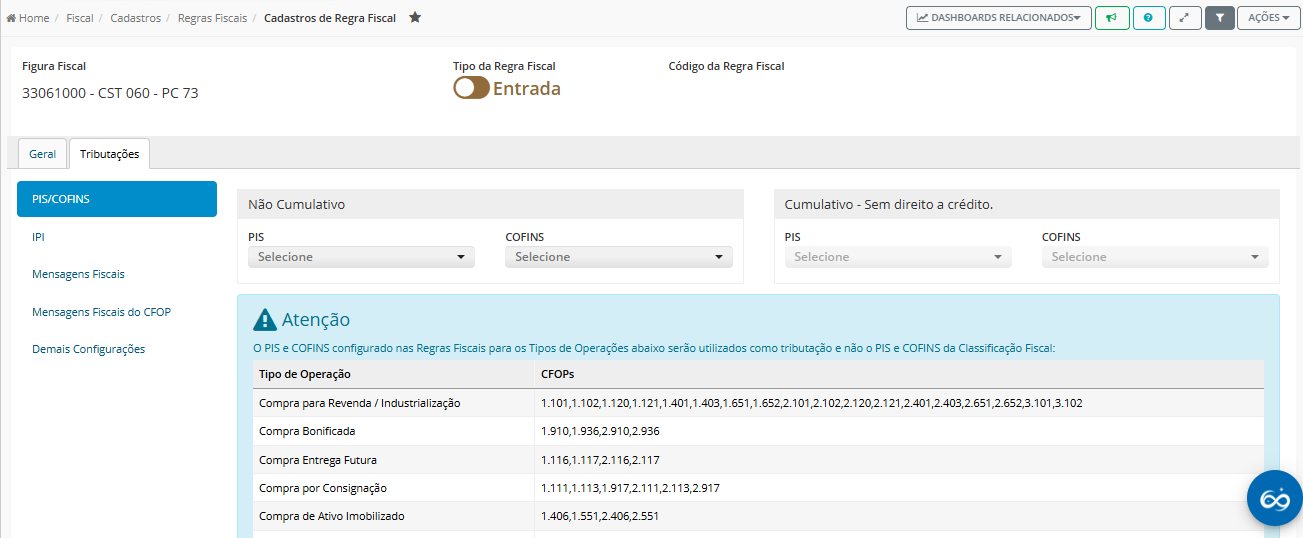Click the Compra Bonificada table row
Viewport: 1303px width, 538px height.
click(307, 431)
